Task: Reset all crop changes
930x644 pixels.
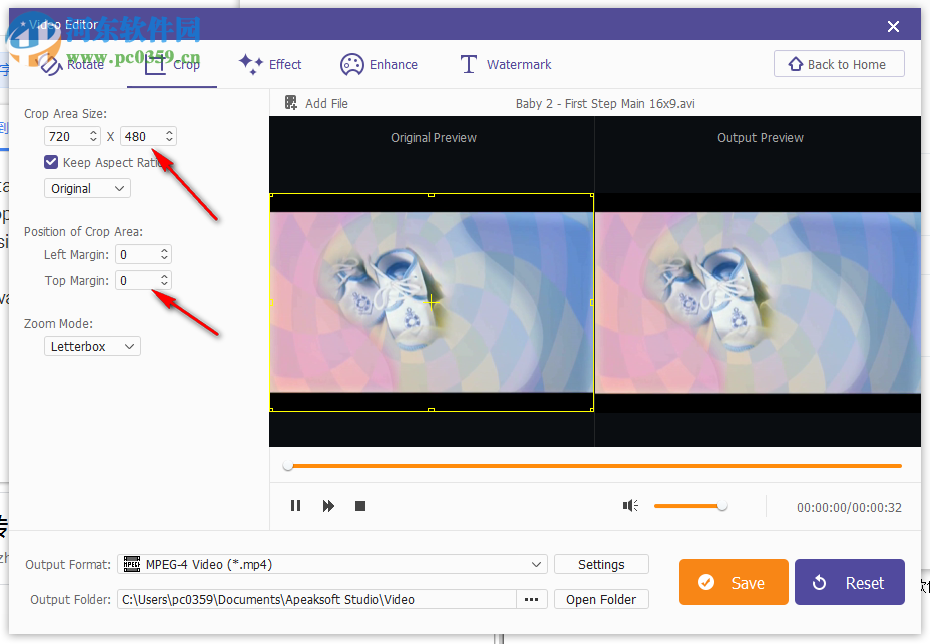Action: click(x=849, y=582)
